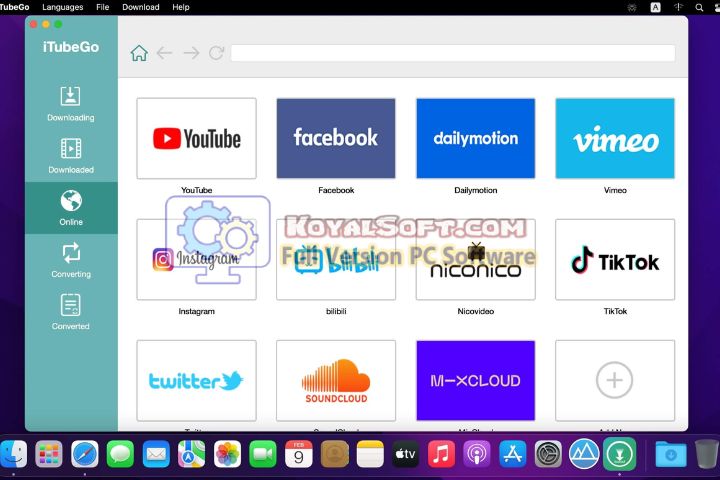The width and height of the screenshot is (720, 480).
Task: Click the Nicovideo label text
Action: click(476, 311)
